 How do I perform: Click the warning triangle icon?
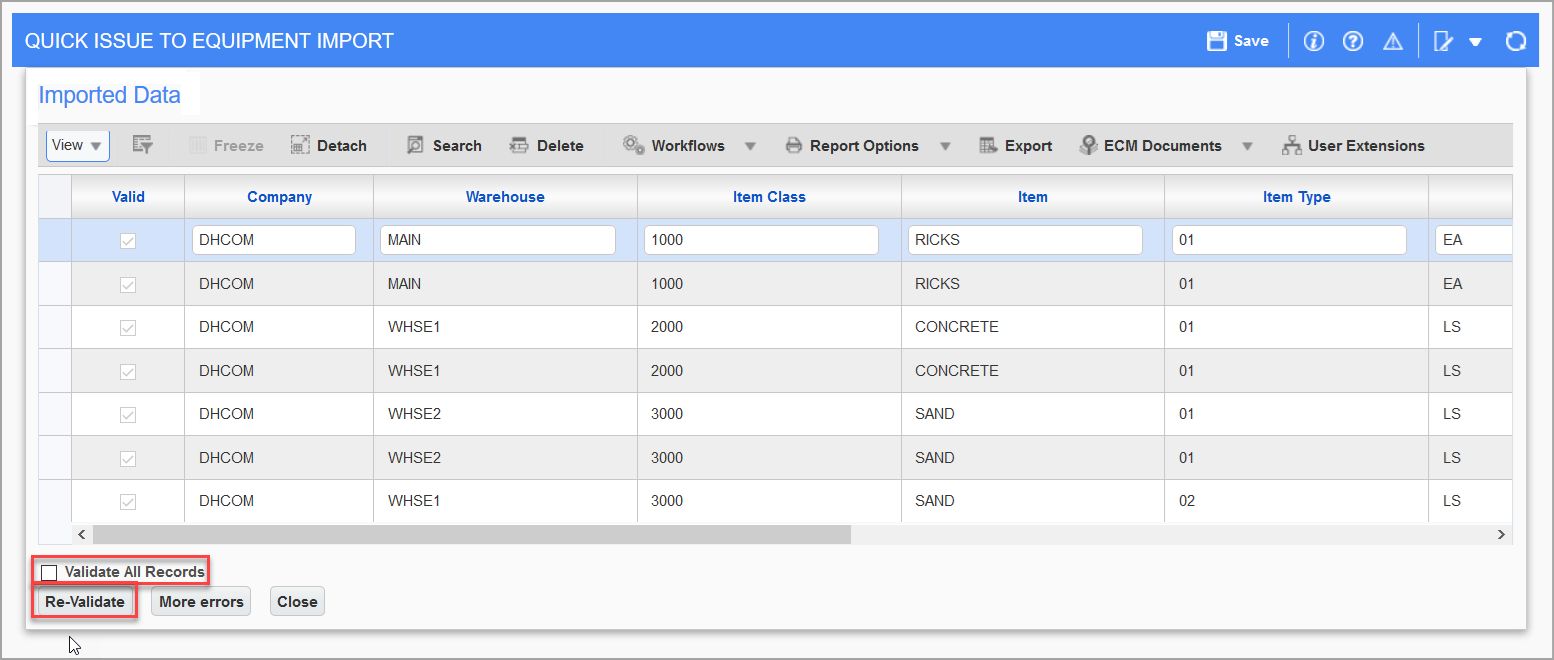[1393, 40]
